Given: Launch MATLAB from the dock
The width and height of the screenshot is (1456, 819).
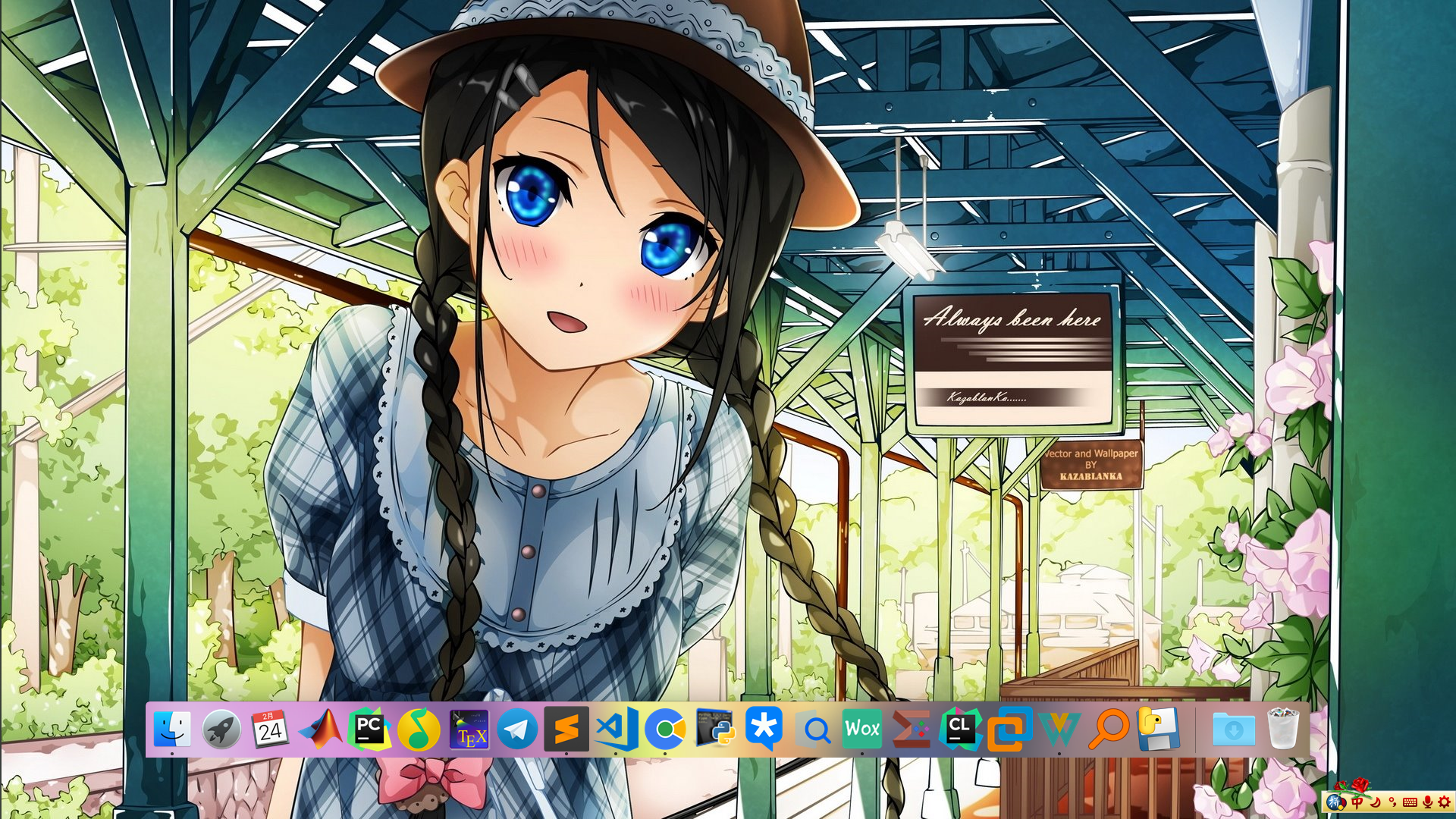Looking at the screenshot, I should click(320, 730).
